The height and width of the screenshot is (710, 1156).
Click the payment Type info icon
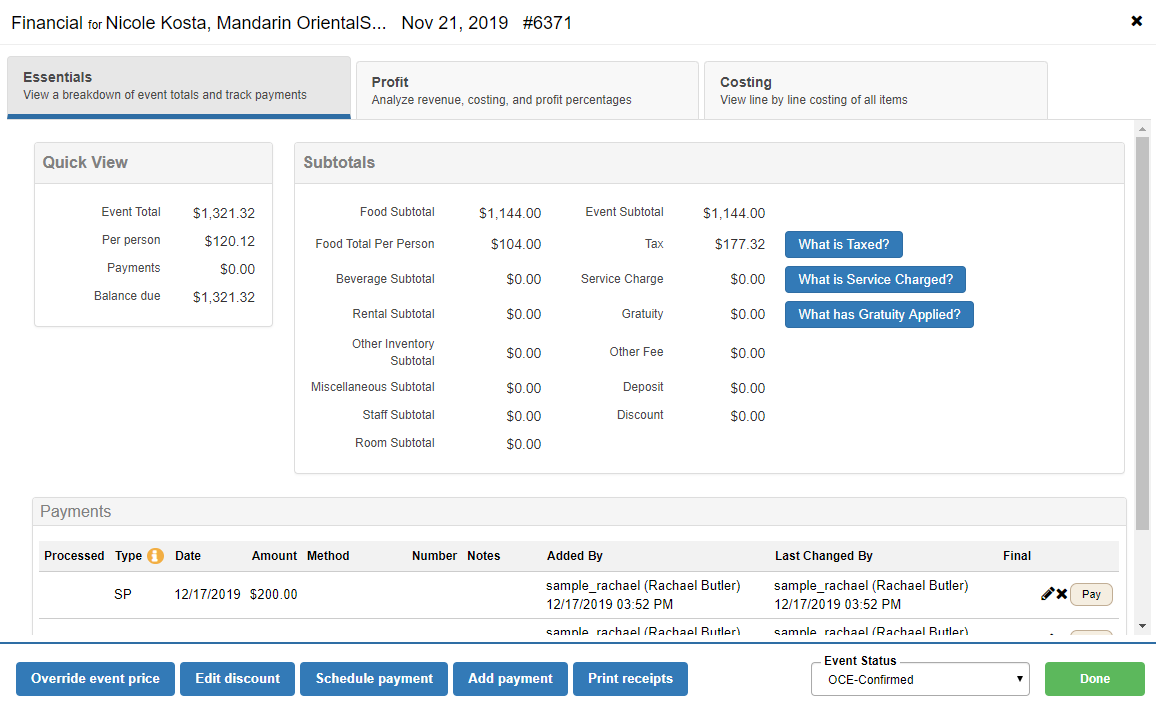coord(155,556)
